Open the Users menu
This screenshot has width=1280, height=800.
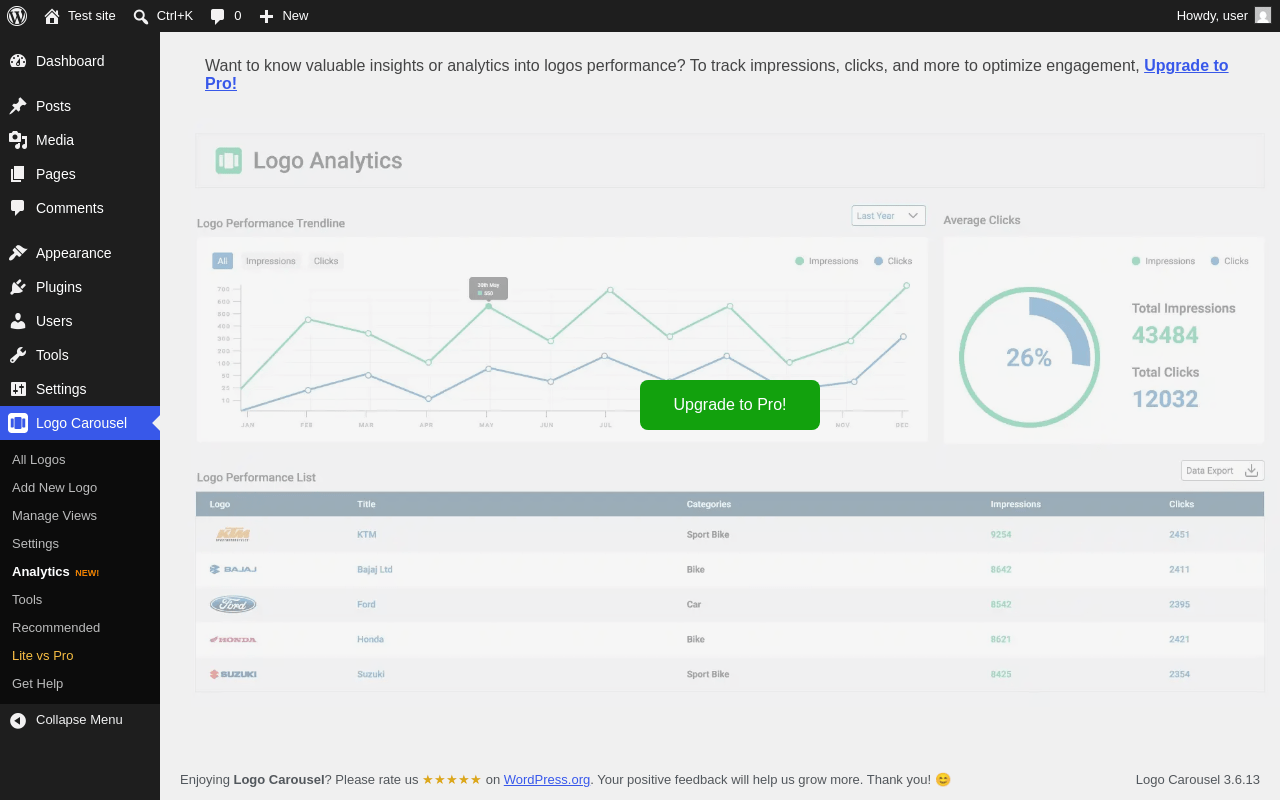coord(80,321)
